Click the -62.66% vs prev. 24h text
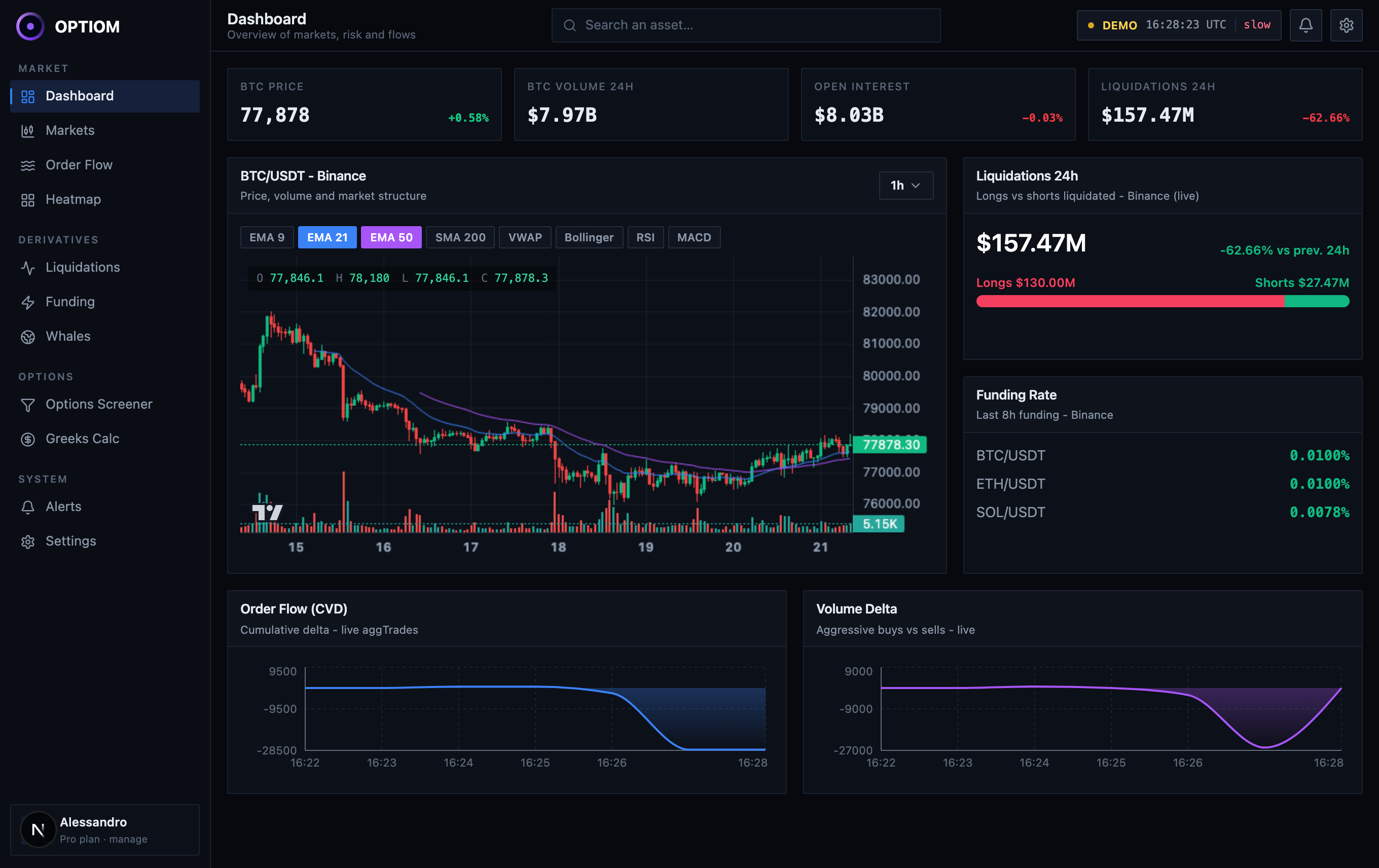This screenshot has width=1379, height=868. (1285, 250)
